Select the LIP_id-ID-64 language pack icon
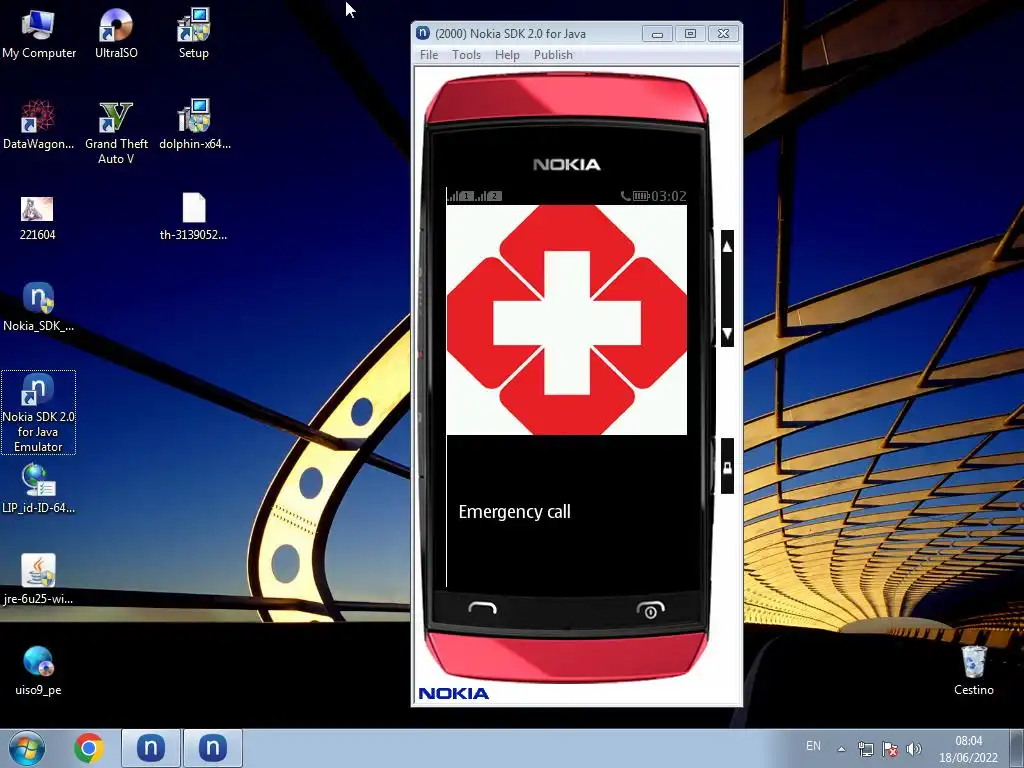Image resolution: width=1024 pixels, height=768 pixels. point(38,488)
